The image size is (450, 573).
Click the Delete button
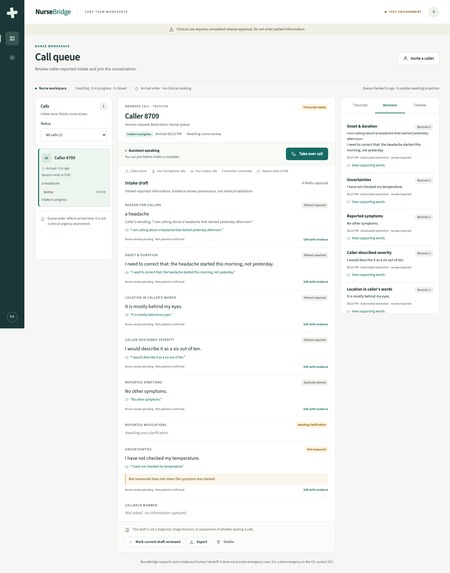point(225,542)
